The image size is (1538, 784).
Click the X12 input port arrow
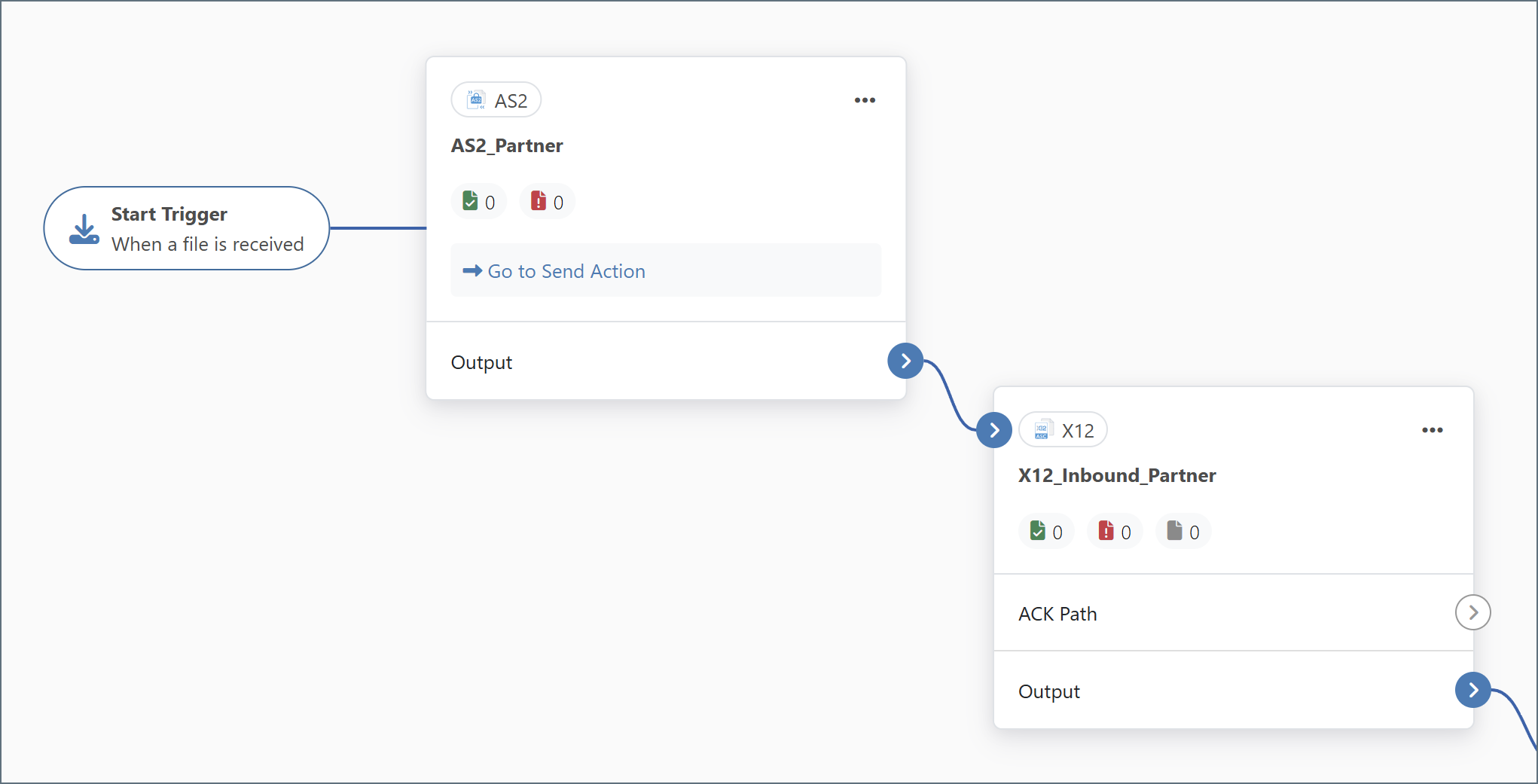tap(994, 430)
